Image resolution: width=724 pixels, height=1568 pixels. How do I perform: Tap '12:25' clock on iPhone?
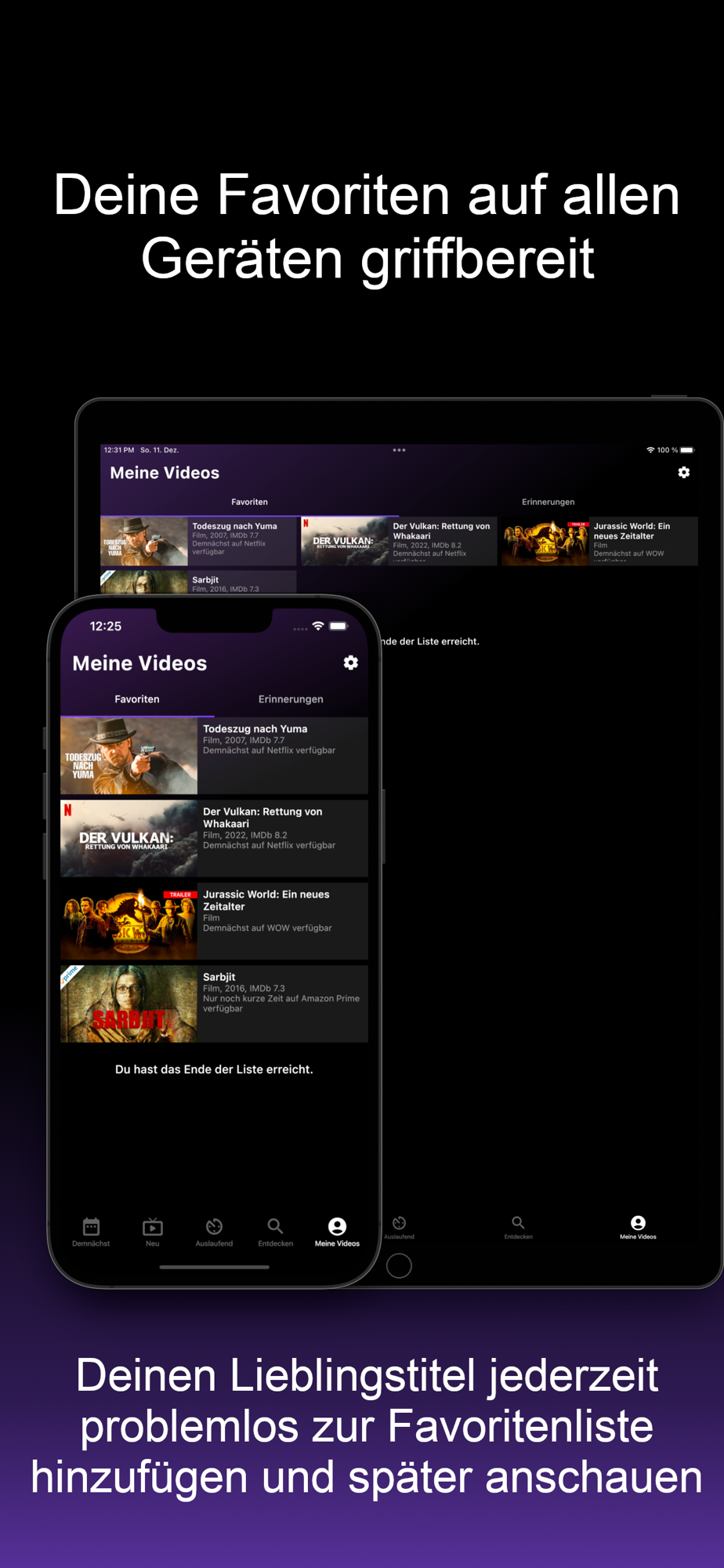[106, 626]
